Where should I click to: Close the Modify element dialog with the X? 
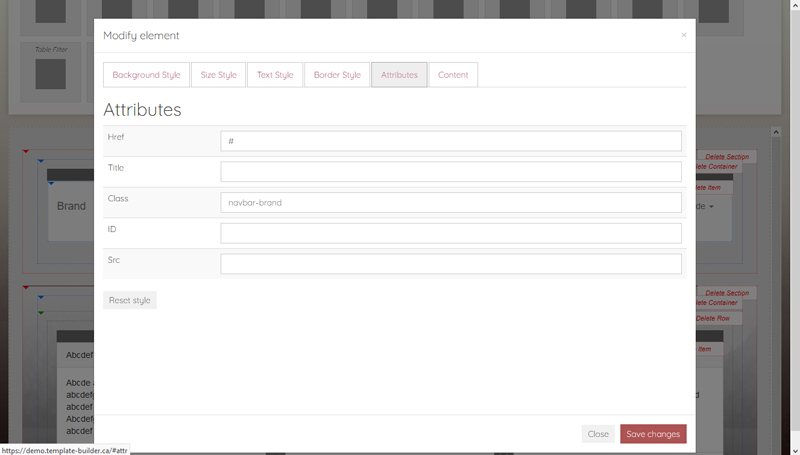(684, 35)
